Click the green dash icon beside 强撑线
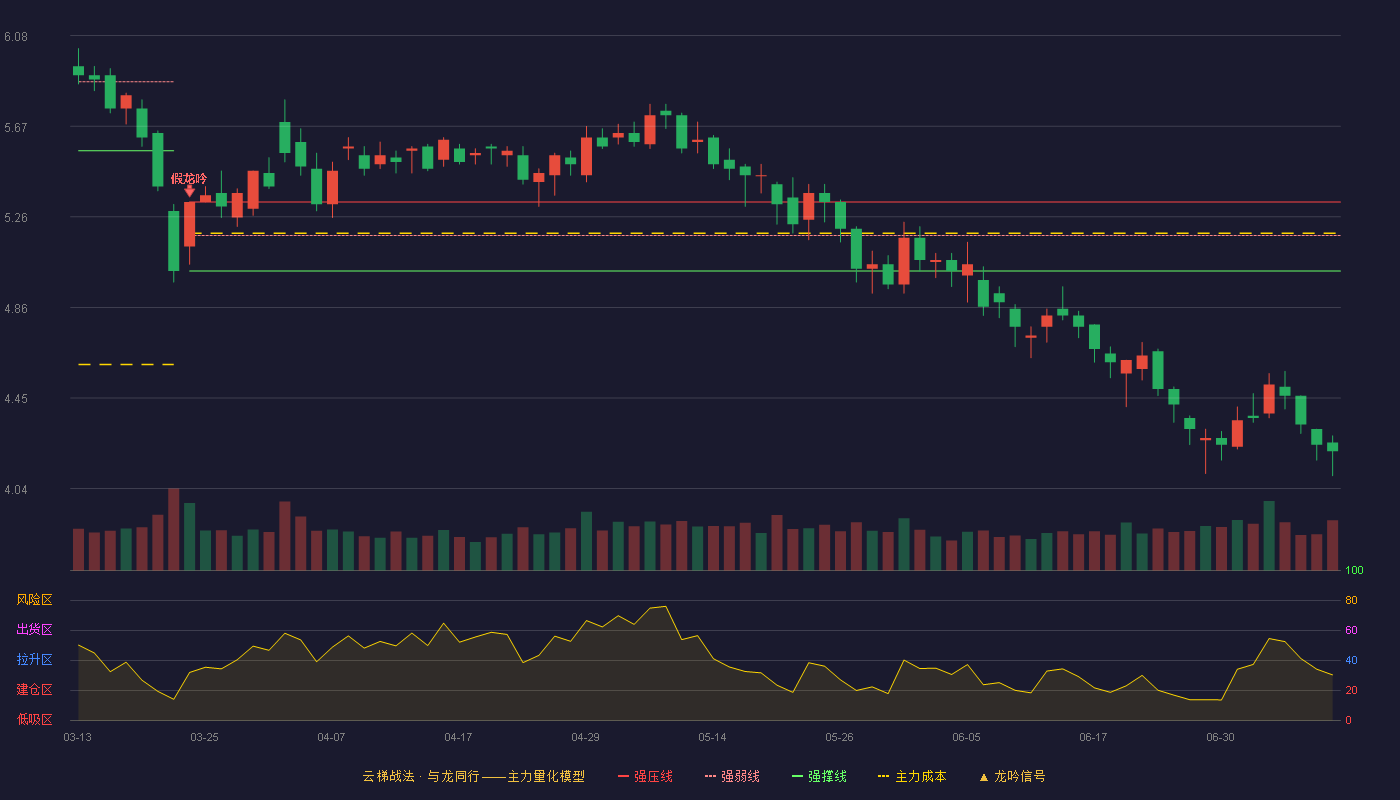Viewport: 1400px width, 800px height. pos(797,777)
